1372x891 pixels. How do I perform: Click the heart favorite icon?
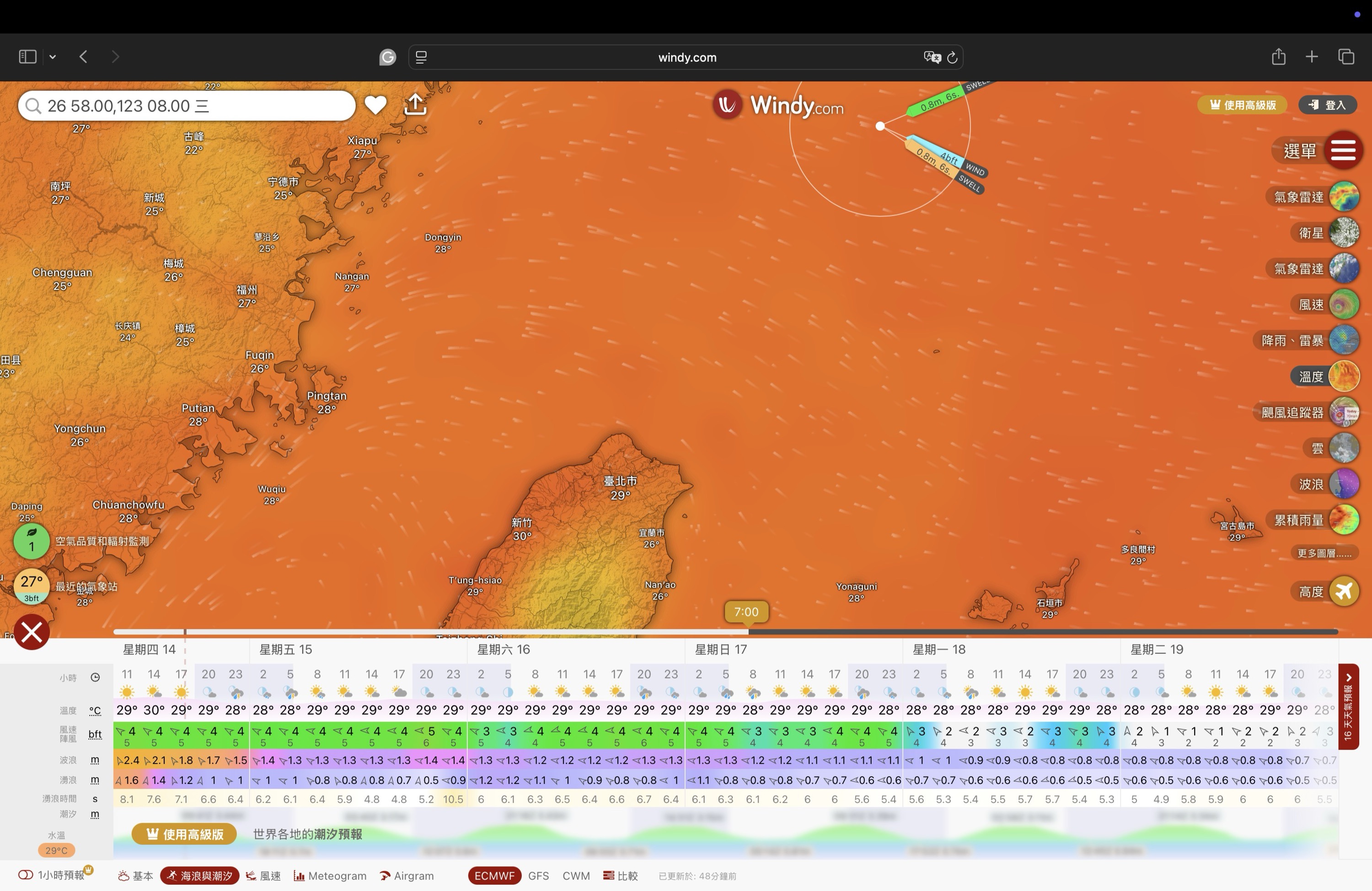[x=375, y=105]
